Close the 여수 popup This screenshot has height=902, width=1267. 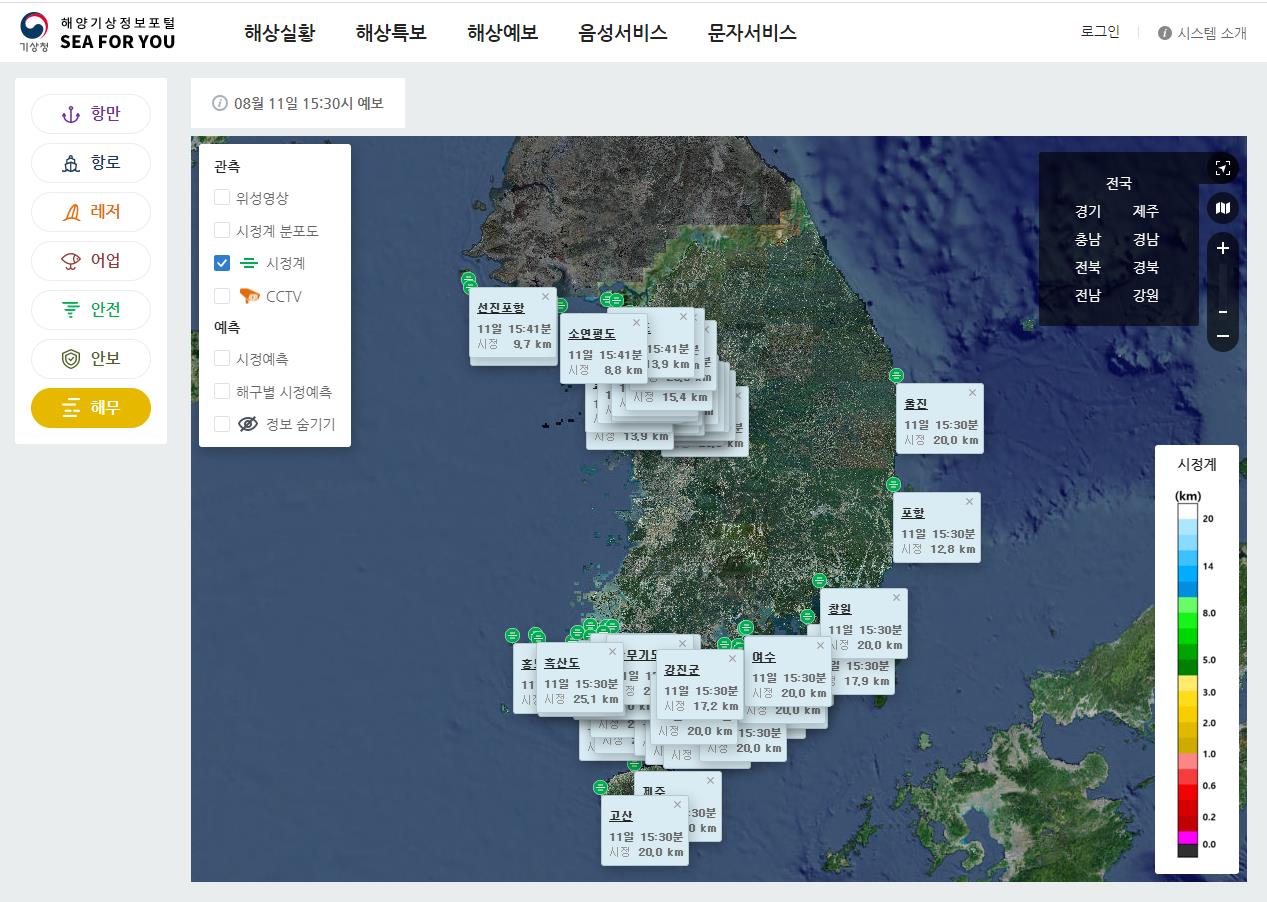coord(820,646)
